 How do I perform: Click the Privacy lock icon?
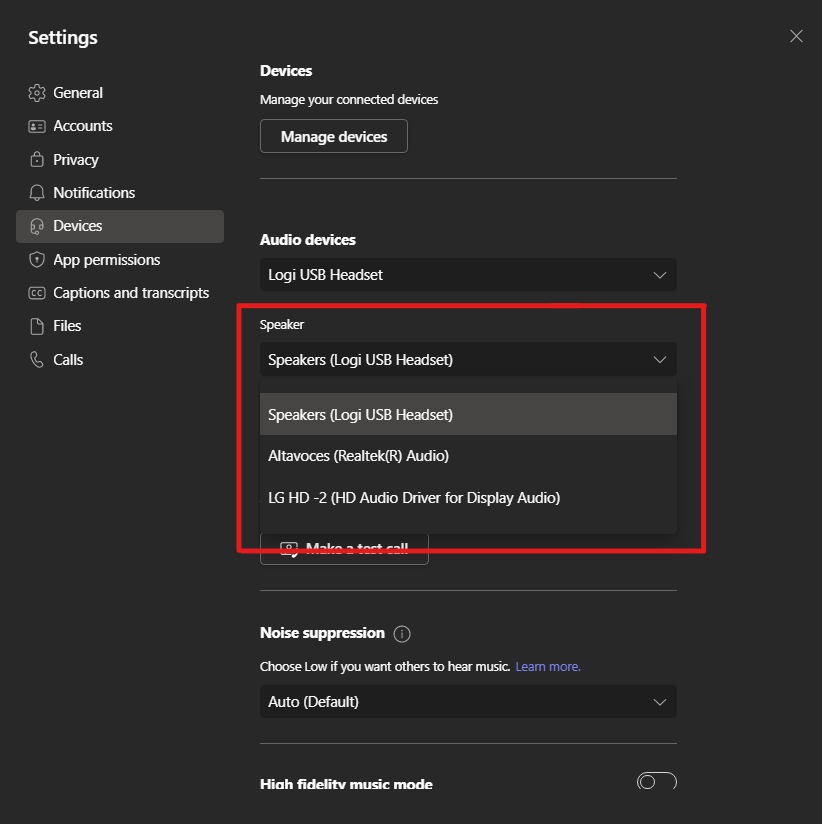click(x=37, y=160)
